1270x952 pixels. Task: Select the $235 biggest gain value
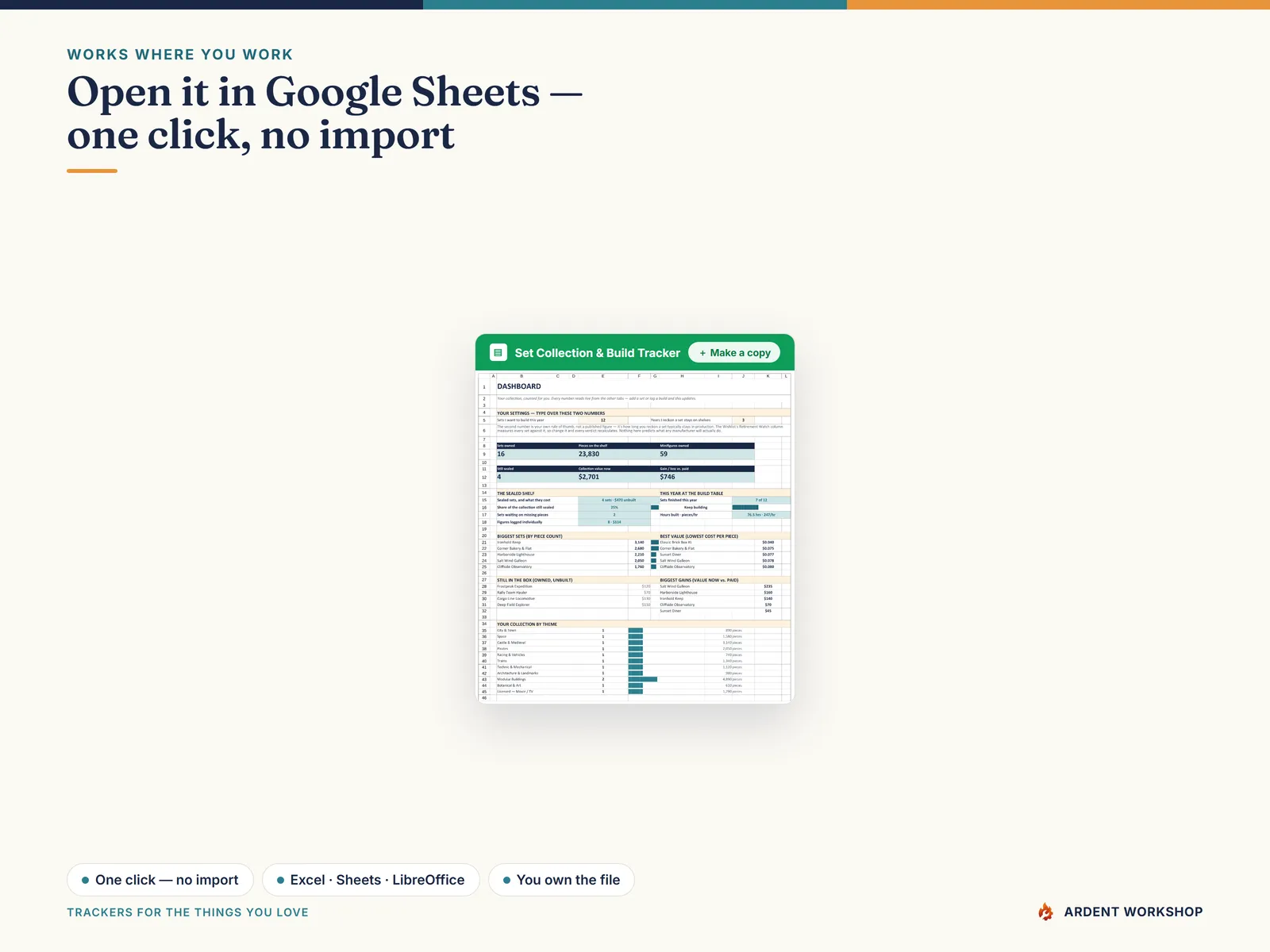pos(768,586)
